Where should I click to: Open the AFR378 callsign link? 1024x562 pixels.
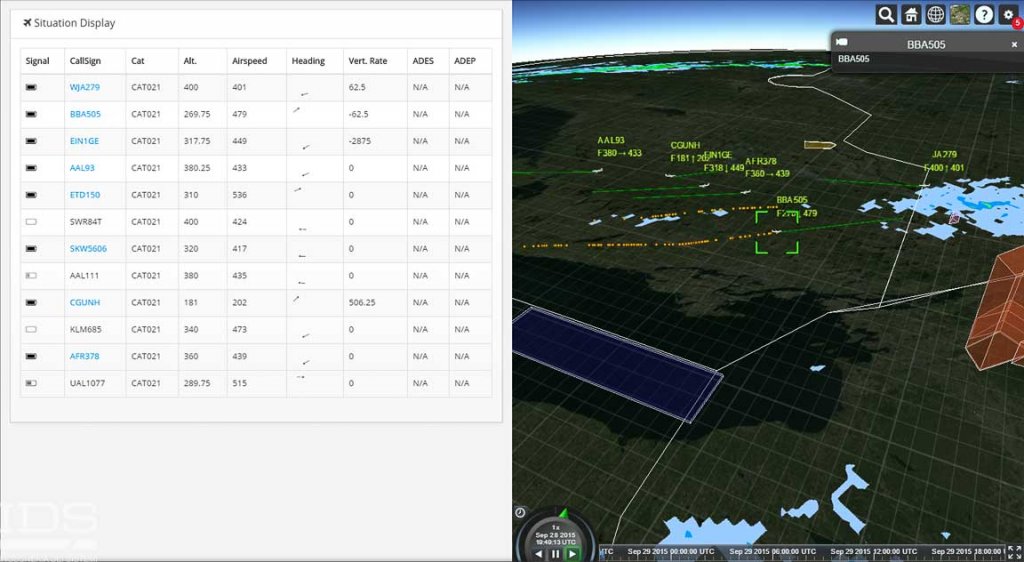point(85,356)
